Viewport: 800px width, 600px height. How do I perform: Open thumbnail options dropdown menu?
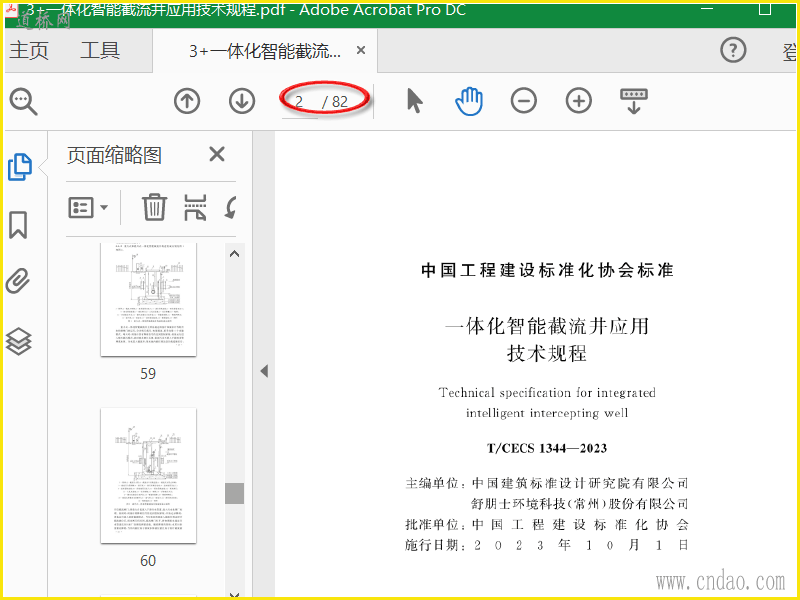(88, 208)
